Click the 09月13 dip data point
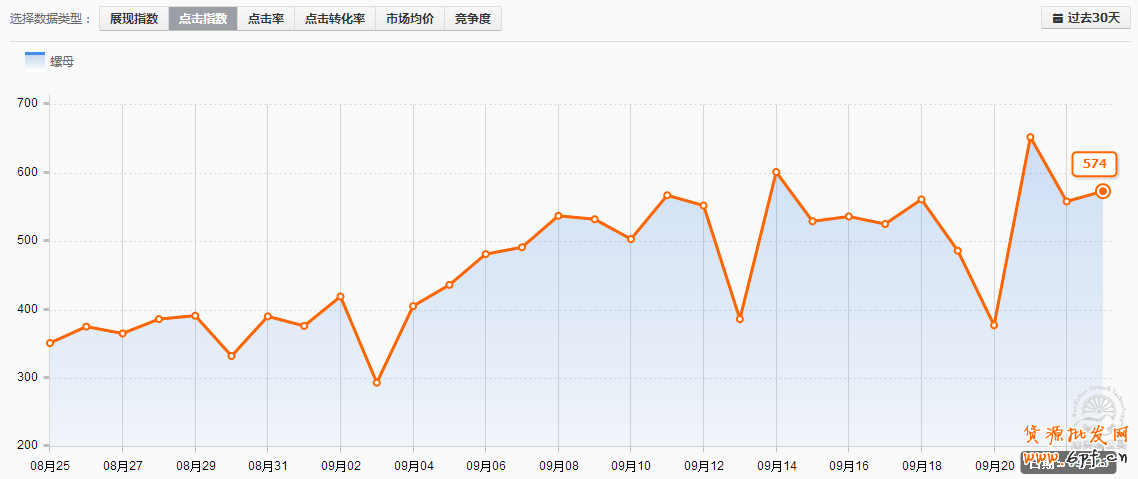This screenshot has width=1138, height=479. point(740,319)
